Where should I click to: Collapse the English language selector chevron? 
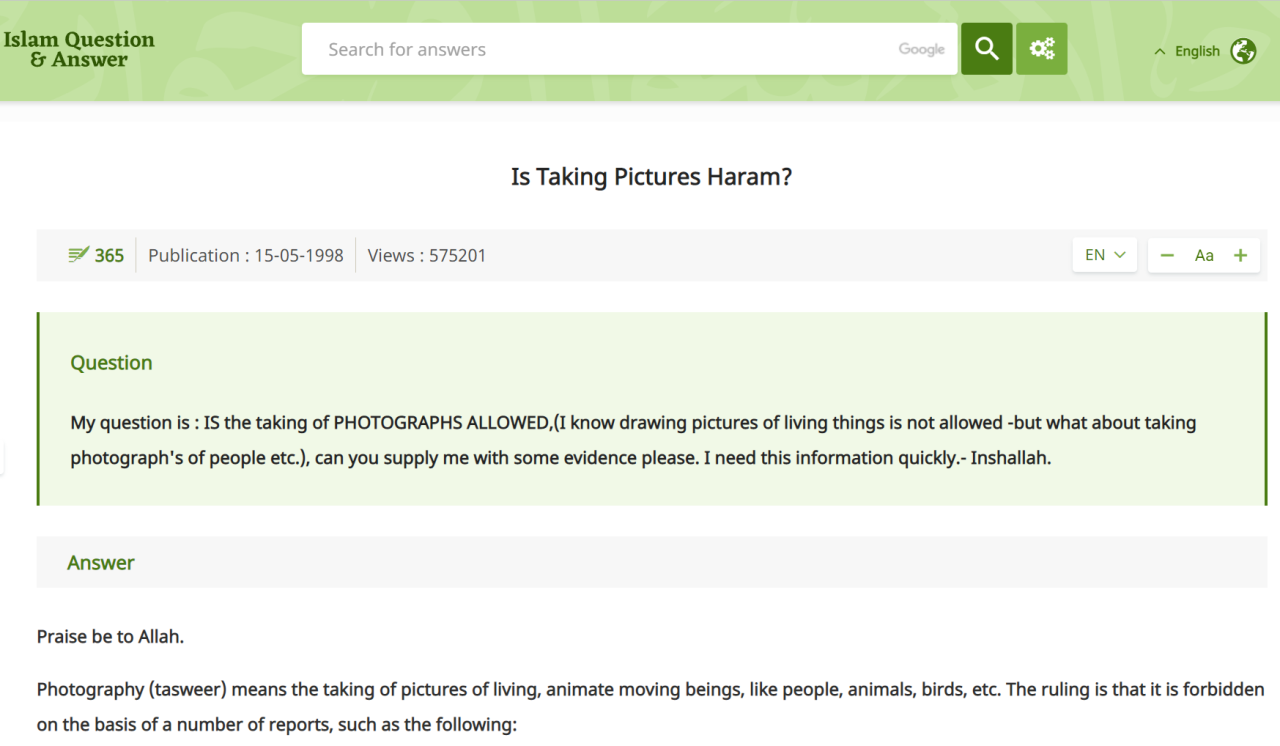(x=1159, y=50)
